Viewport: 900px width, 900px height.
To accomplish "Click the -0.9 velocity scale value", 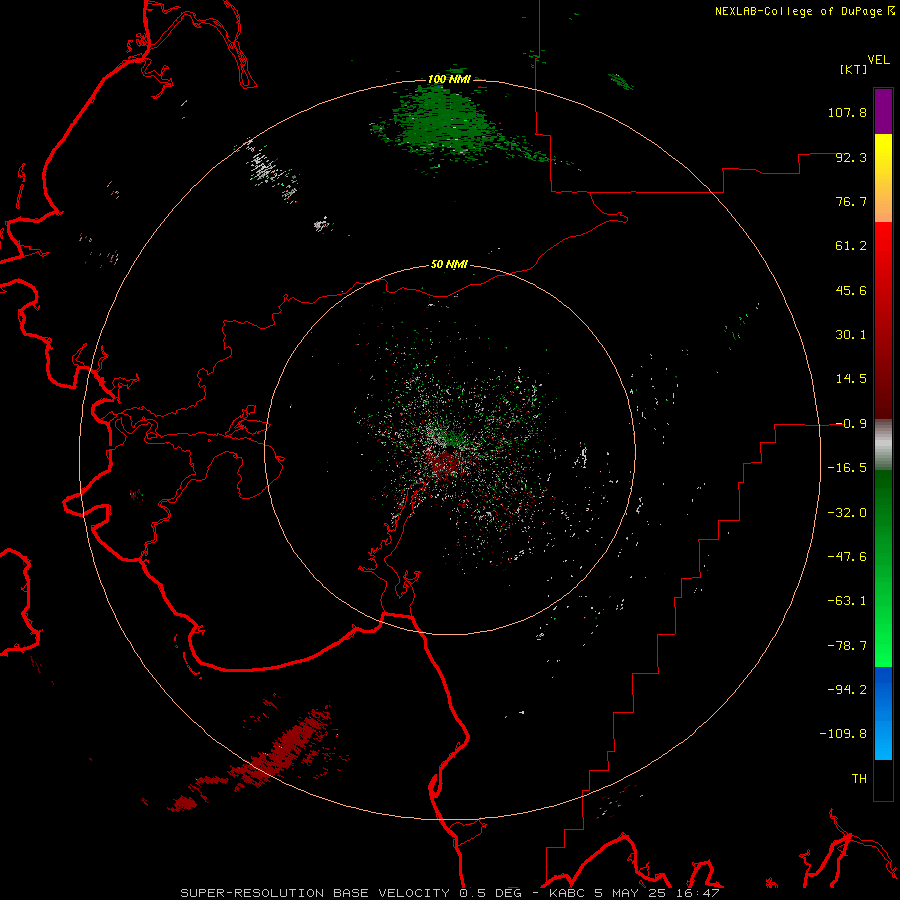I will pos(851,424).
